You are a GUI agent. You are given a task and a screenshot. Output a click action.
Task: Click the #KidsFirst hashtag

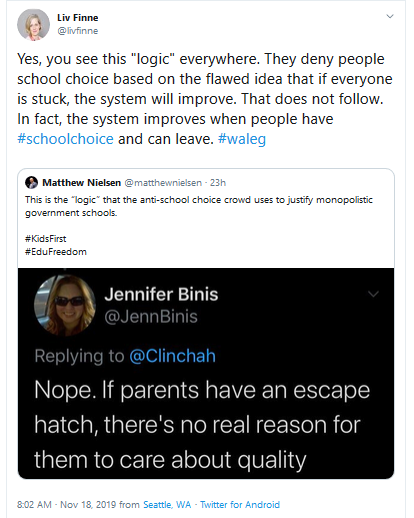[x=45, y=239]
